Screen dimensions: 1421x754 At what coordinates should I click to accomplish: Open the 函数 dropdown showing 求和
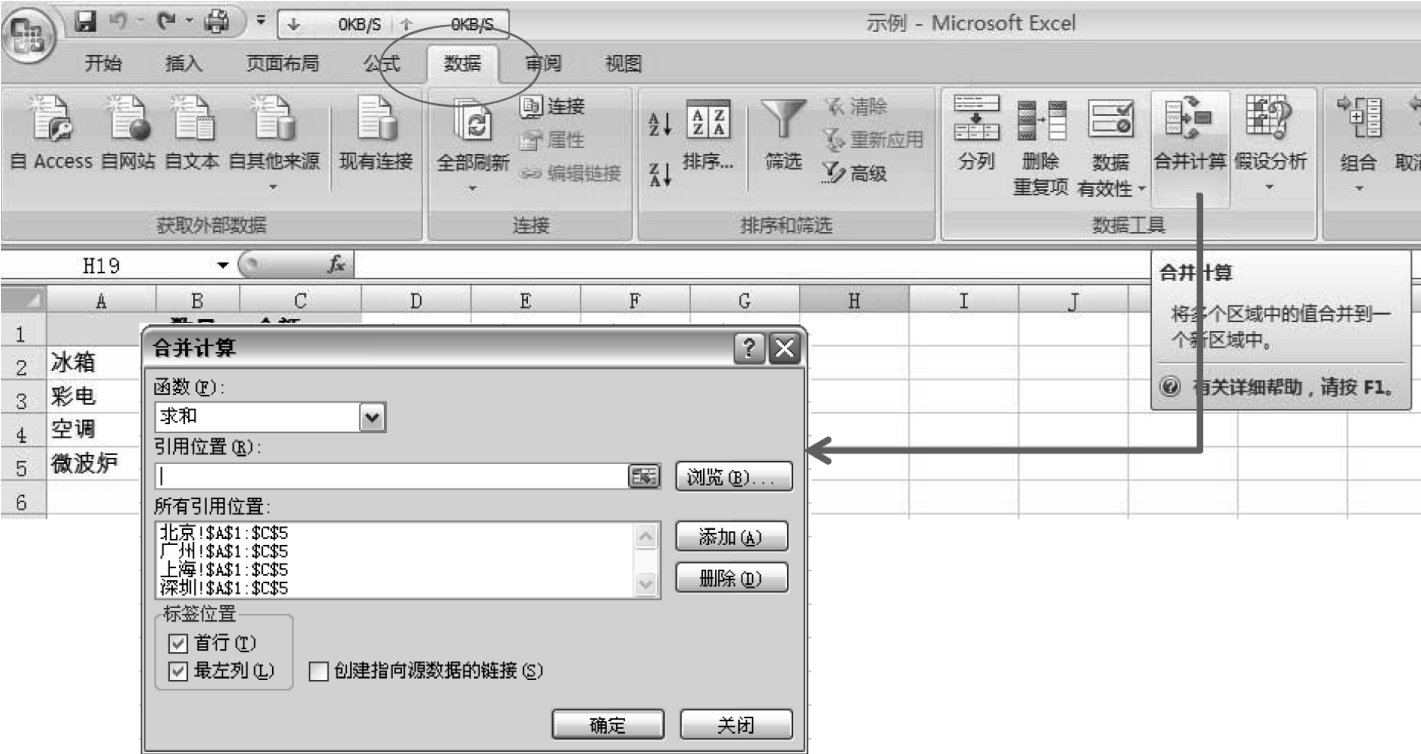tap(374, 416)
